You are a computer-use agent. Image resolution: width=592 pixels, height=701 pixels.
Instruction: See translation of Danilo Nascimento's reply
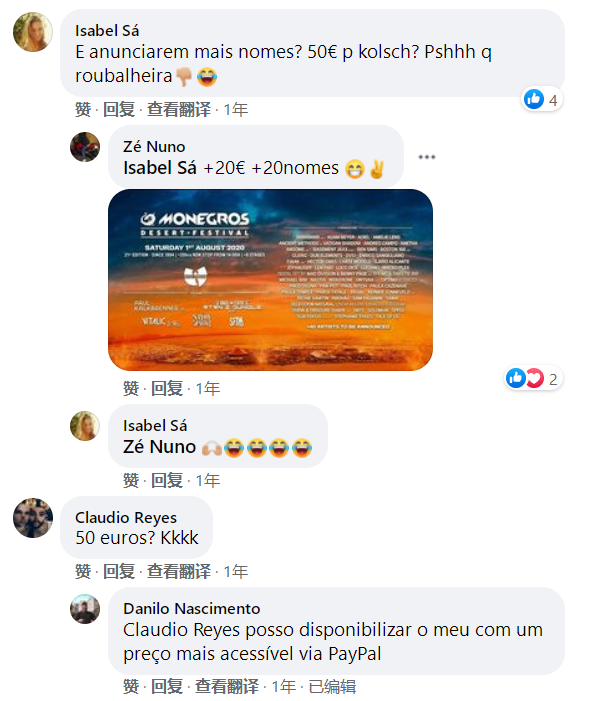(227, 686)
